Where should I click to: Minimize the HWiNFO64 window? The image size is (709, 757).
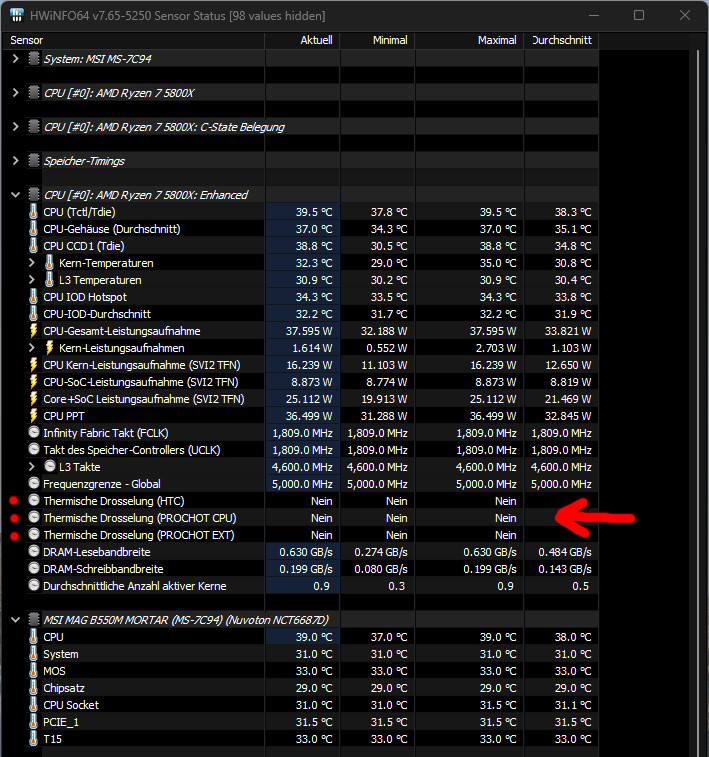594,15
